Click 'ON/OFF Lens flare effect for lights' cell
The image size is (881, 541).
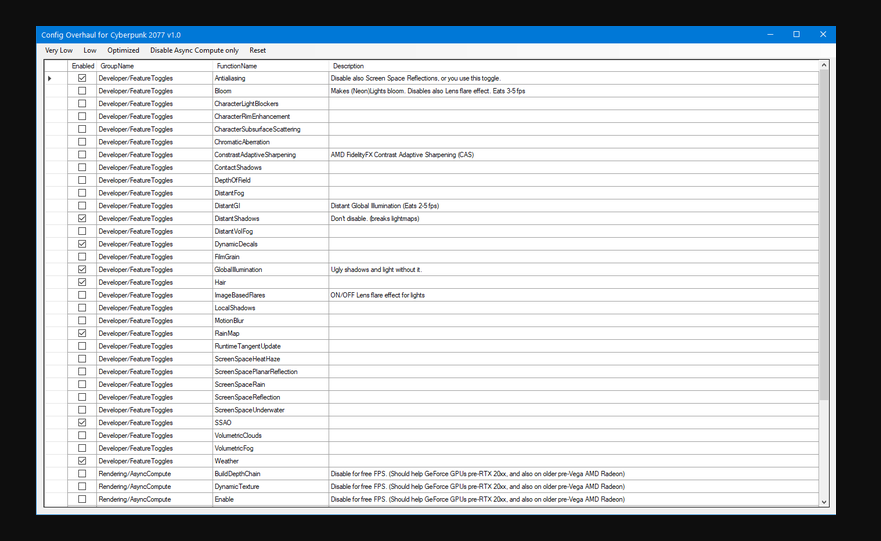pos(573,295)
